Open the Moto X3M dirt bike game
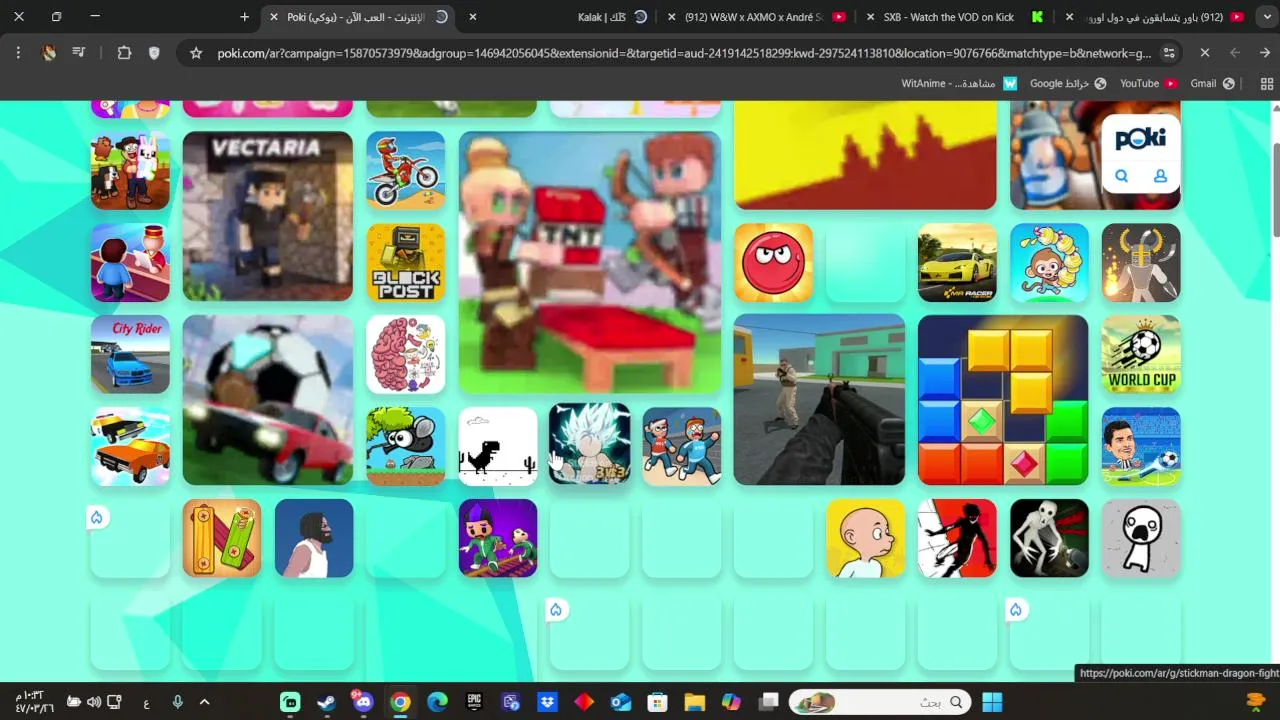1280x720 pixels. 405,170
